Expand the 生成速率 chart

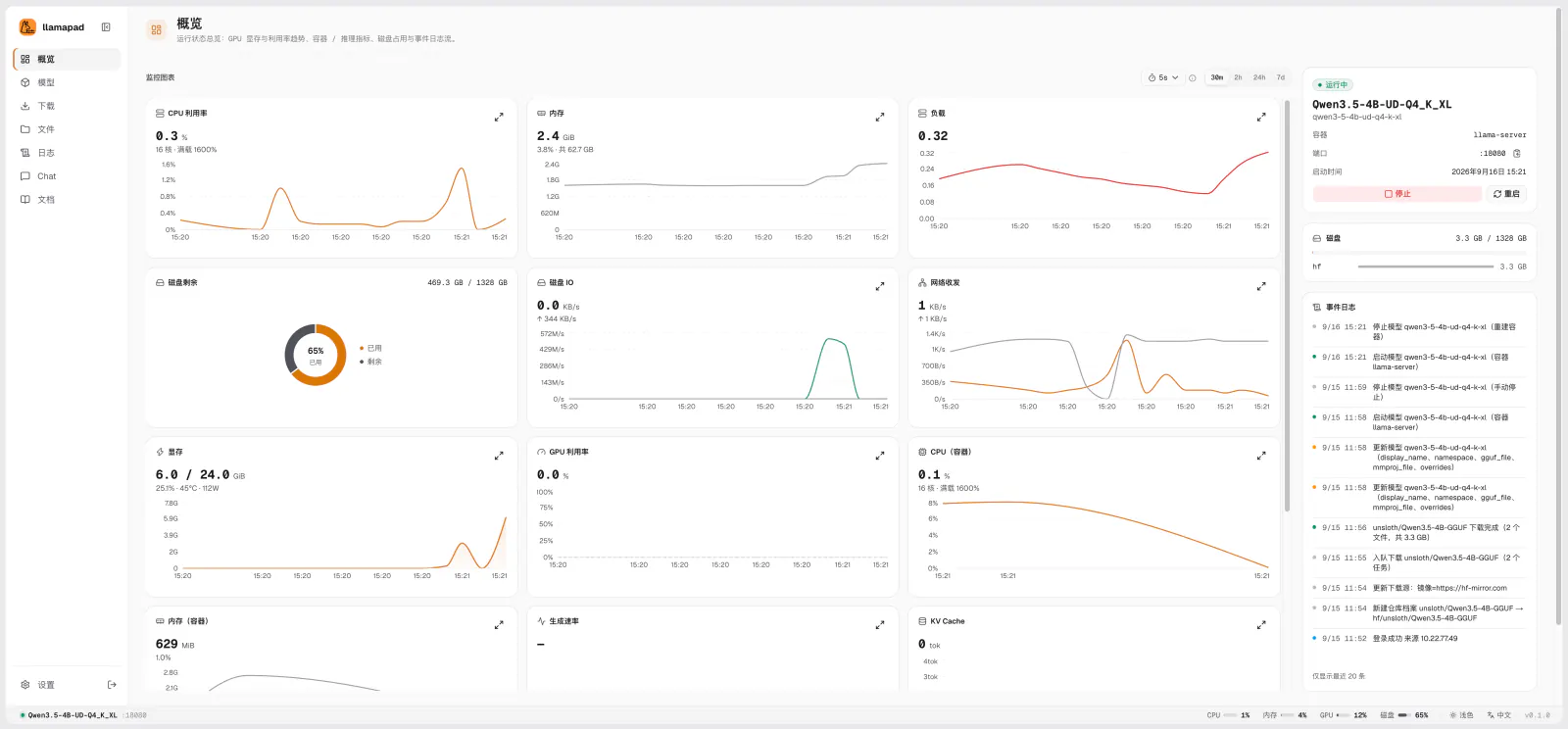(880, 625)
